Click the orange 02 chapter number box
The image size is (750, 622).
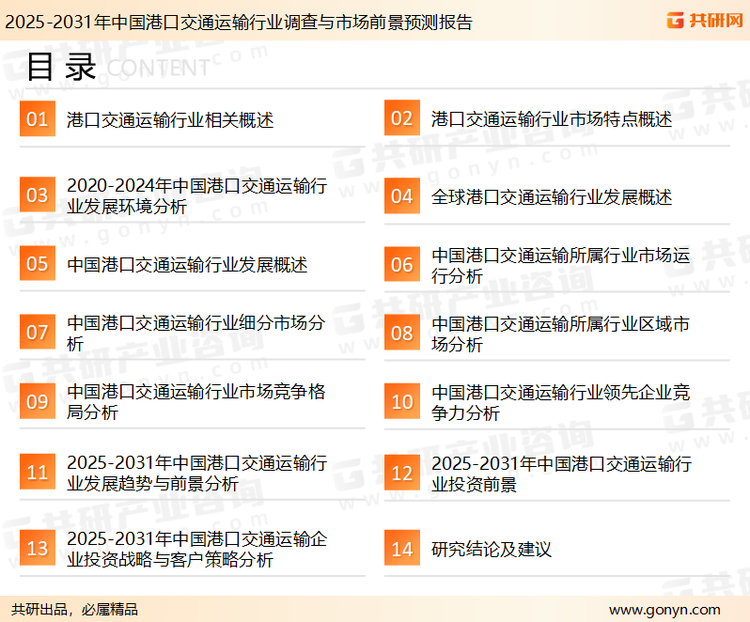(402, 118)
